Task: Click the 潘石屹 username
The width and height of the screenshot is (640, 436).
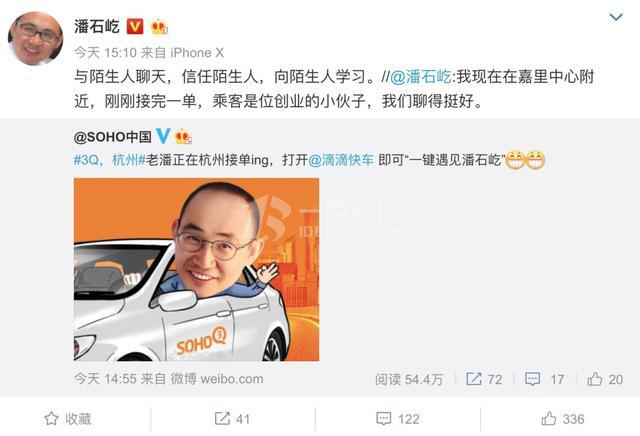Action: pyautogui.click(x=97, y=27)
